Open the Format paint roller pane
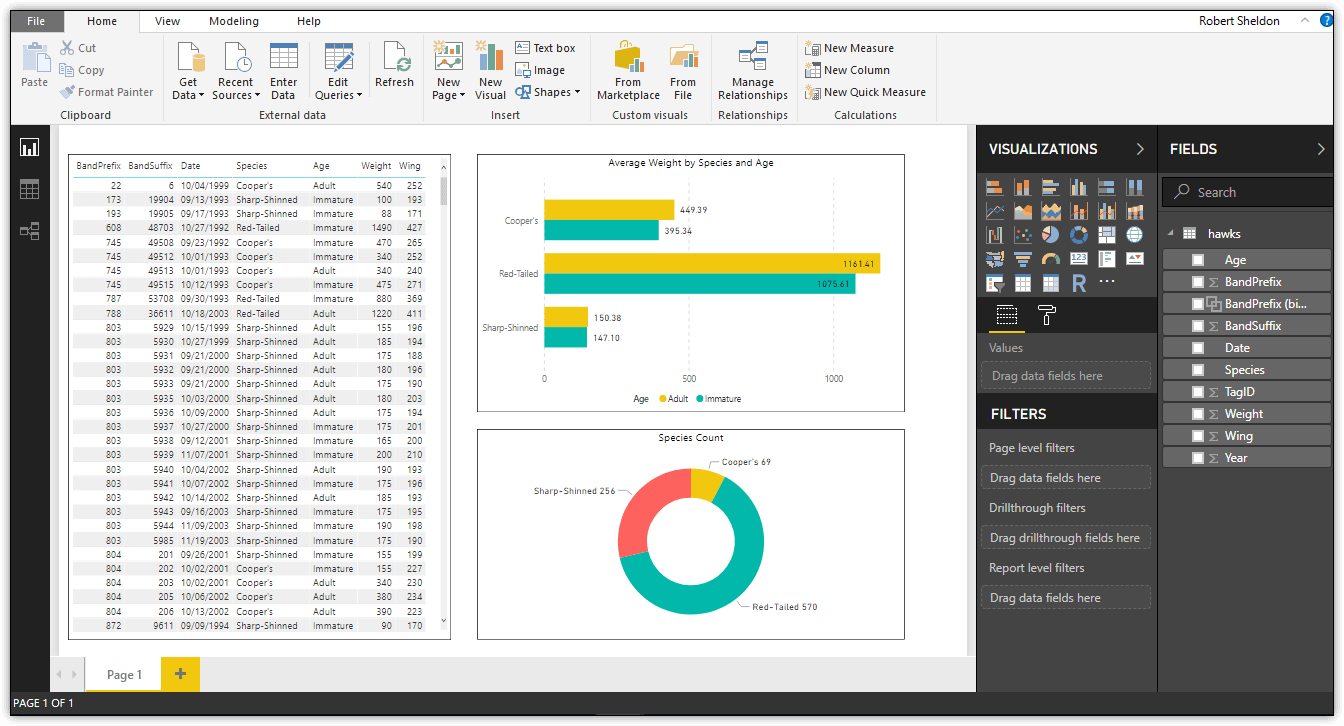 [x=1046, y=316]
